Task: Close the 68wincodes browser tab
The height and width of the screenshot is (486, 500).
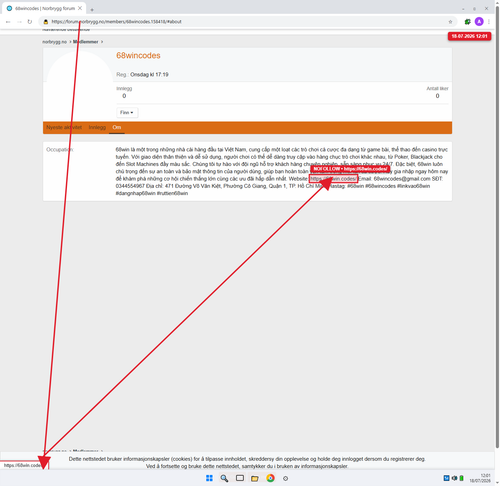Action: coord(80,8)
